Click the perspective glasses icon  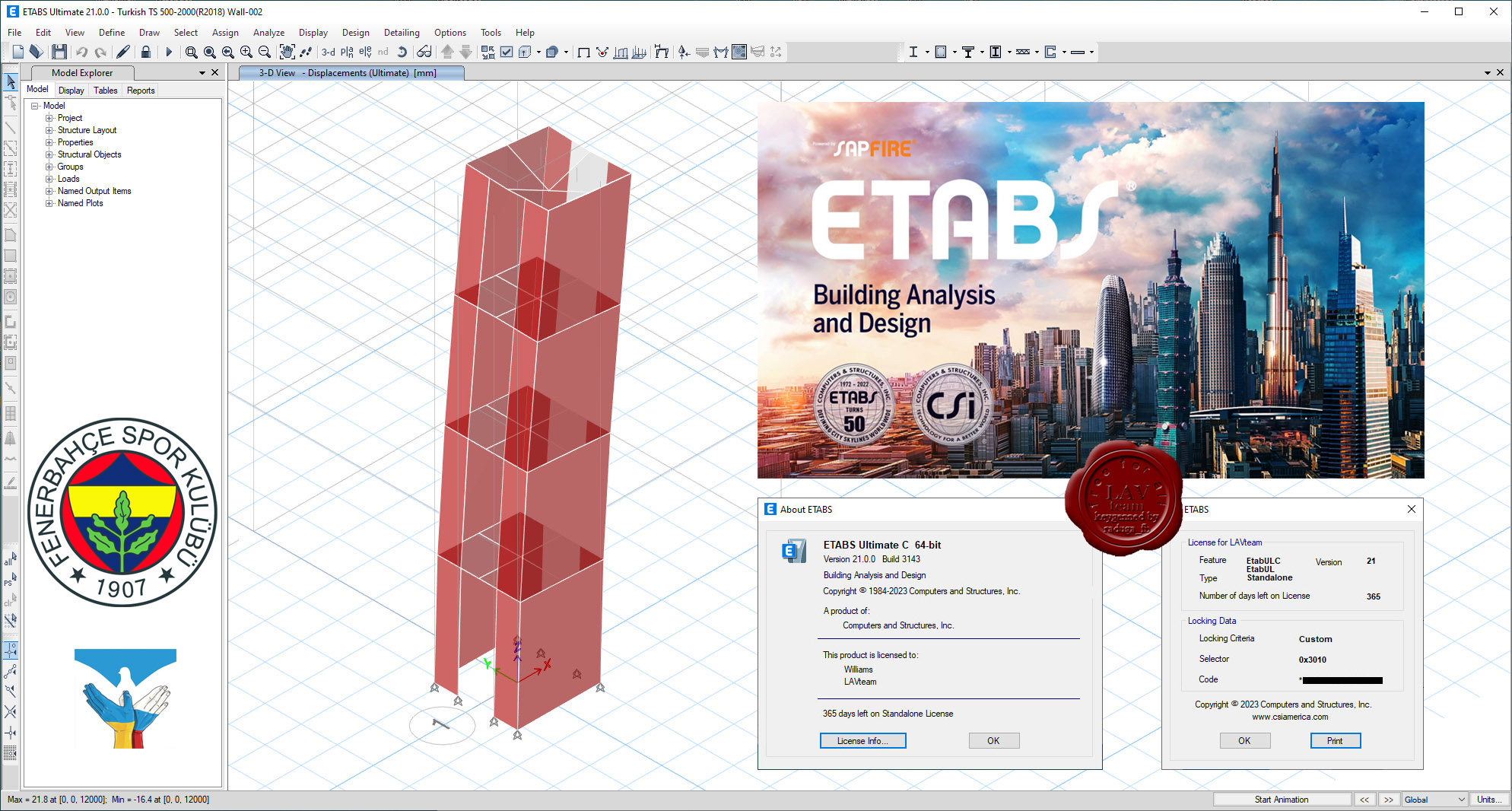[424, 52]
